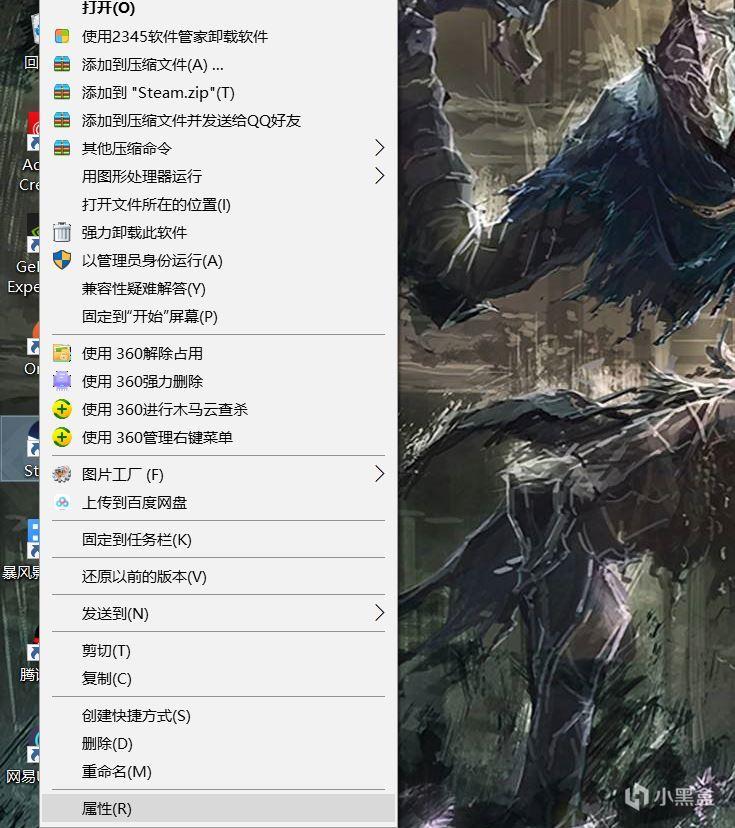
Task: Select 剪切(T)
Action: click(x=218, y=651)
